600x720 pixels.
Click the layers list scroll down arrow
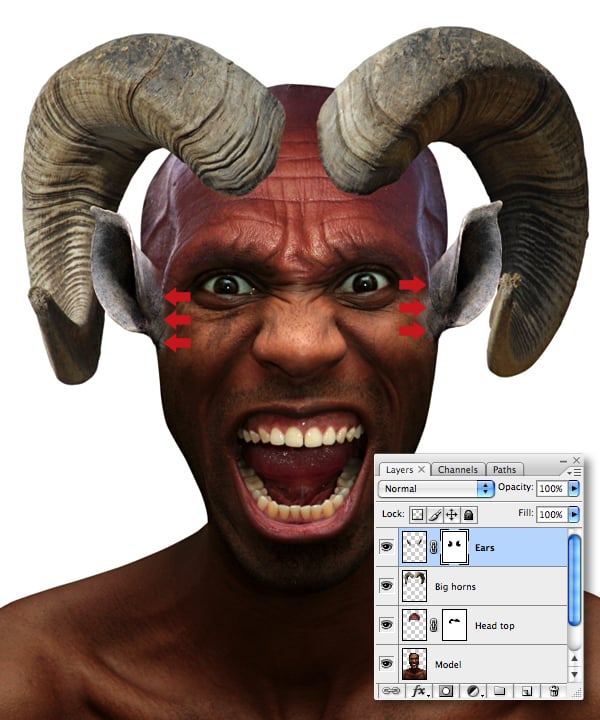pyautogui.click(x=574, y=674)
